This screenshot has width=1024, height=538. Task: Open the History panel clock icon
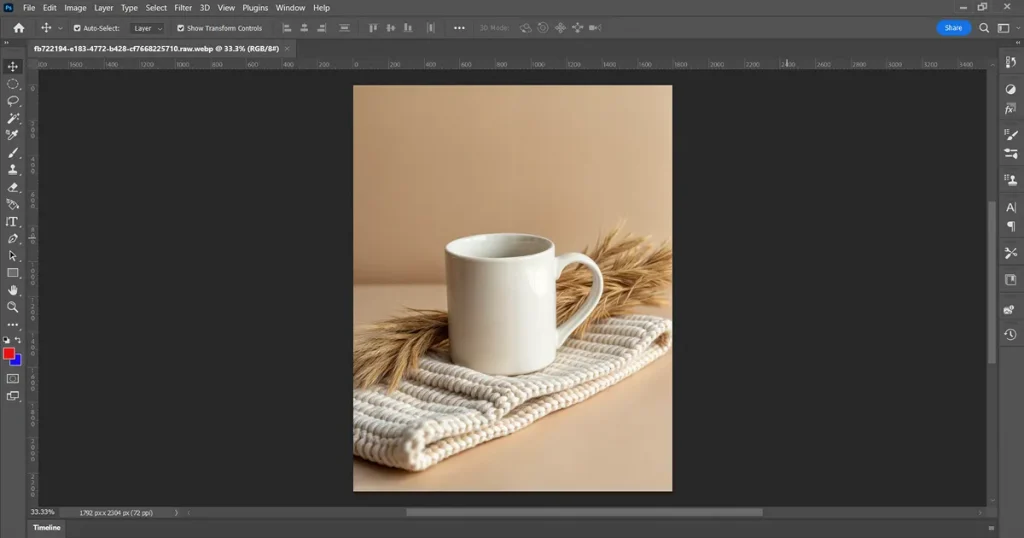click(1010, 334)
